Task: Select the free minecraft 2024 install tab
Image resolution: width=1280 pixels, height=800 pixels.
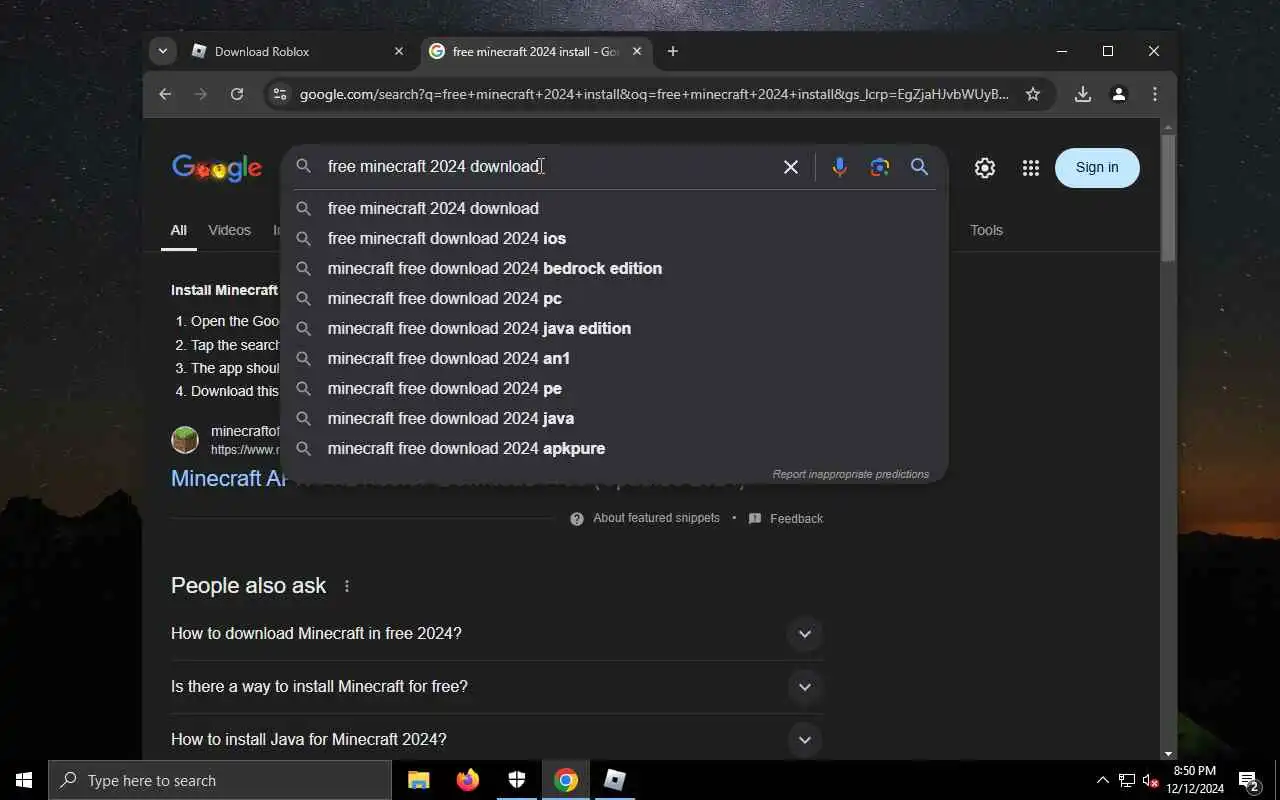Action: (x=536, y=51)
